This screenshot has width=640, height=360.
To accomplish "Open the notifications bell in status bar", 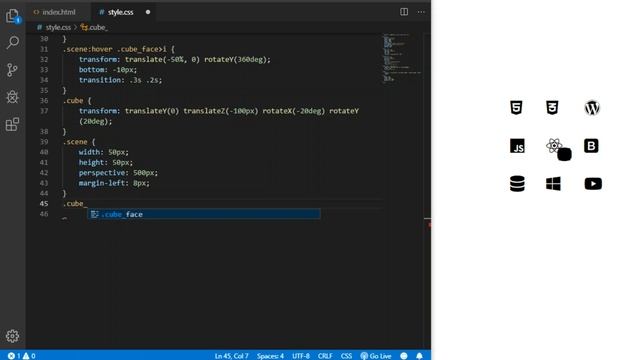I will 419,356.
